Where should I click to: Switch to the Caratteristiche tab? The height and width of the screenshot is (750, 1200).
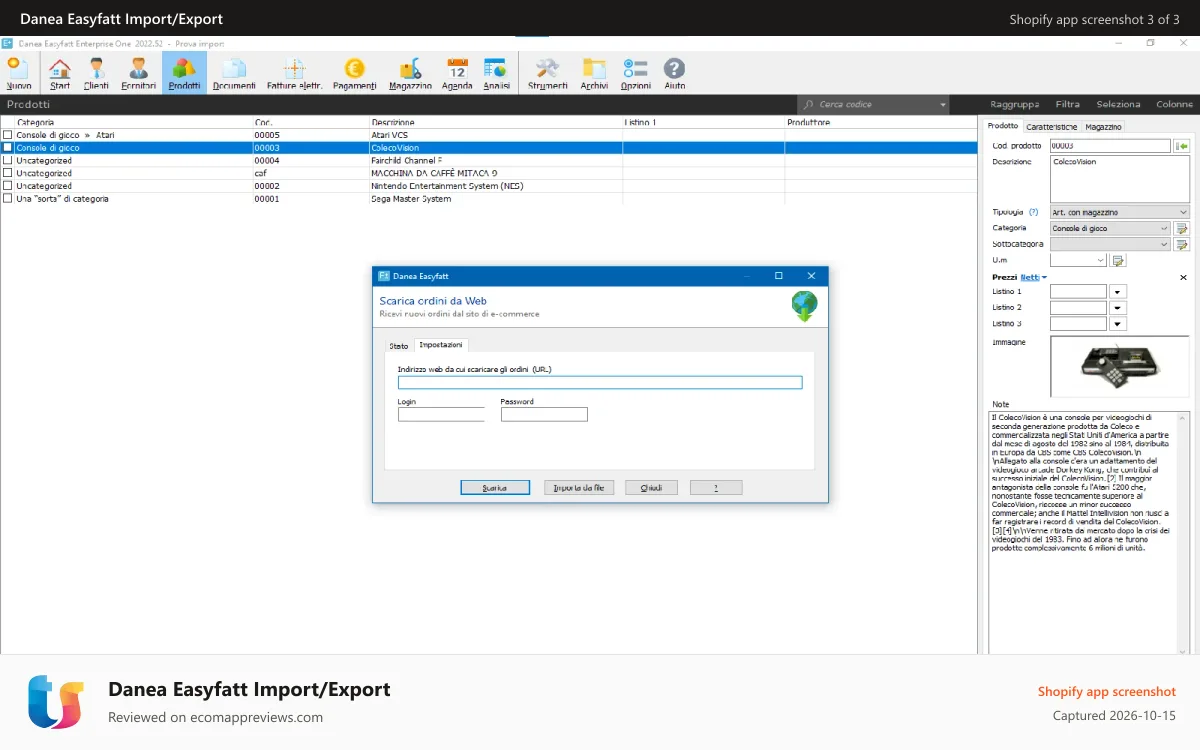[1052, 127]
